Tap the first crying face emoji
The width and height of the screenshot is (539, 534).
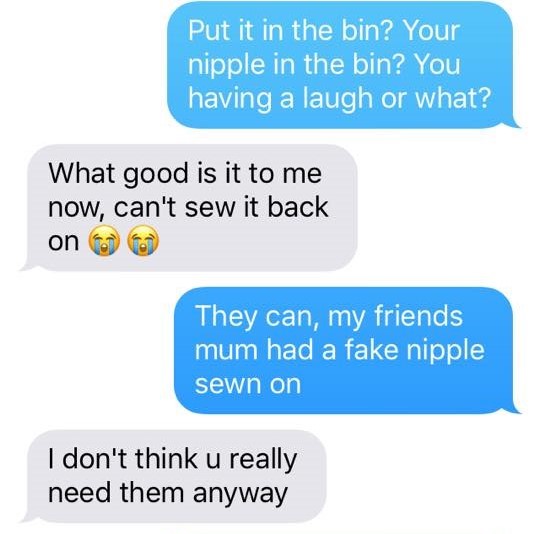pyautogui.click(x=104, y=241)
